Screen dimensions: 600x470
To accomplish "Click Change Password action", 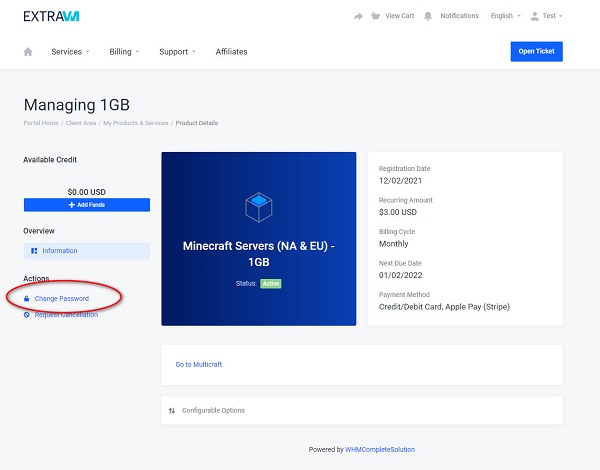I will (x=62, y=299).
